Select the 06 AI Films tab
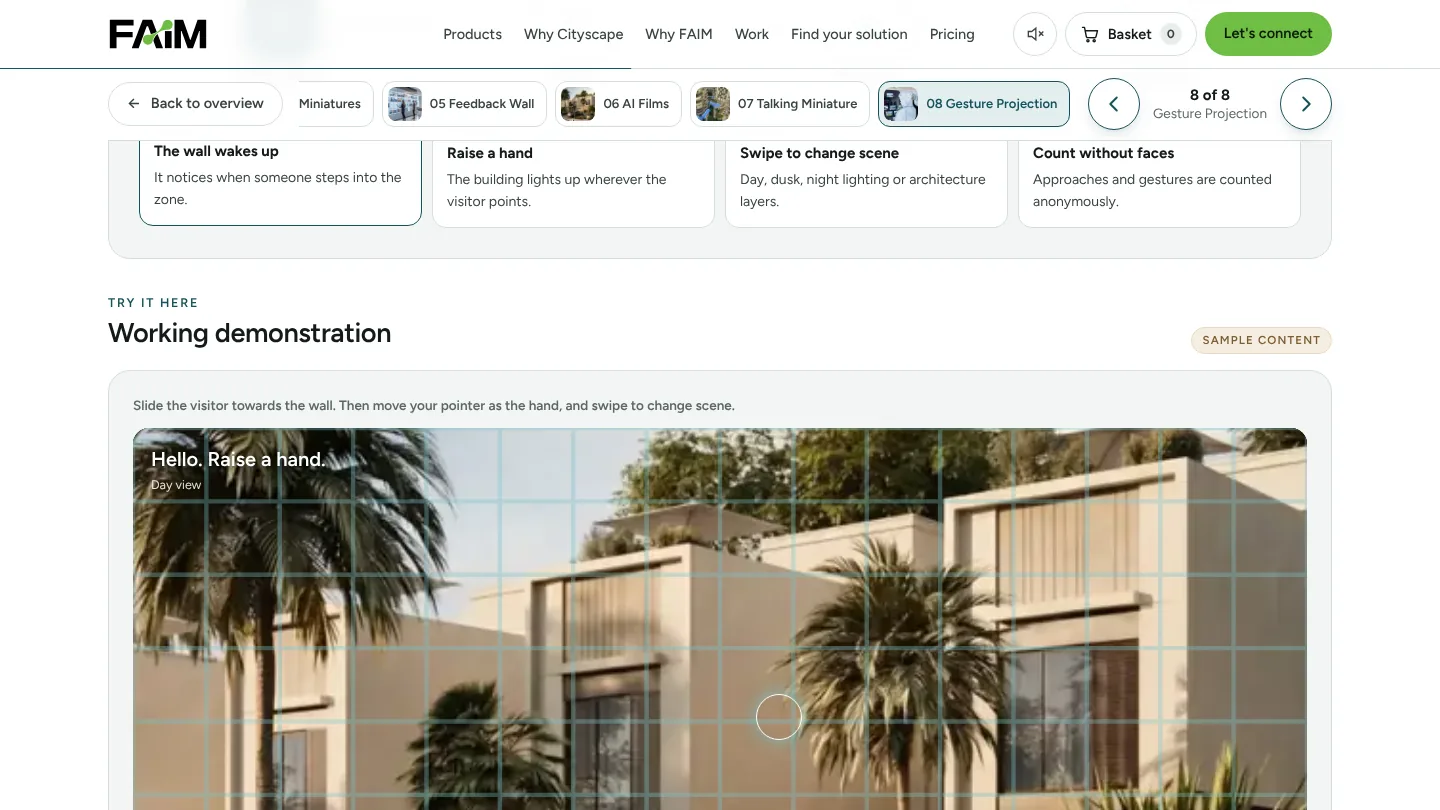Screen dimensions: 1440x810 click(619, 104)
